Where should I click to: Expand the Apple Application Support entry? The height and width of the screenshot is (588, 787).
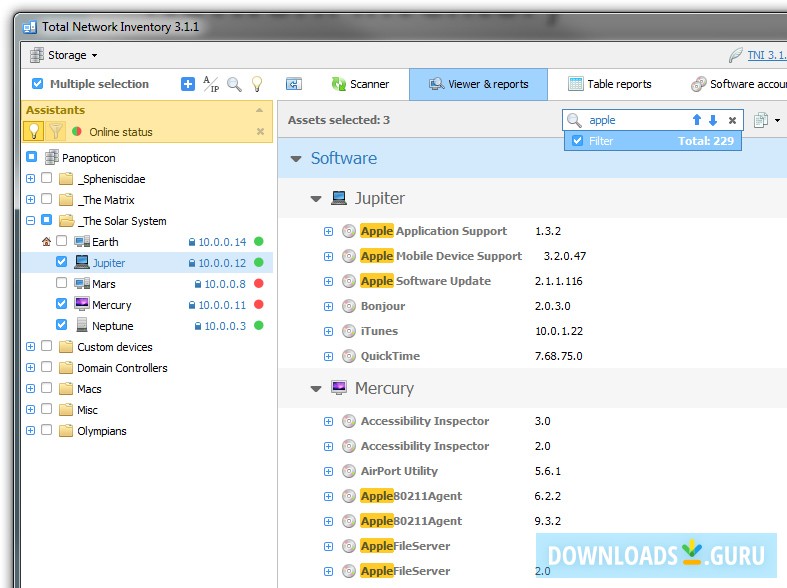click(x=328, y=231)
